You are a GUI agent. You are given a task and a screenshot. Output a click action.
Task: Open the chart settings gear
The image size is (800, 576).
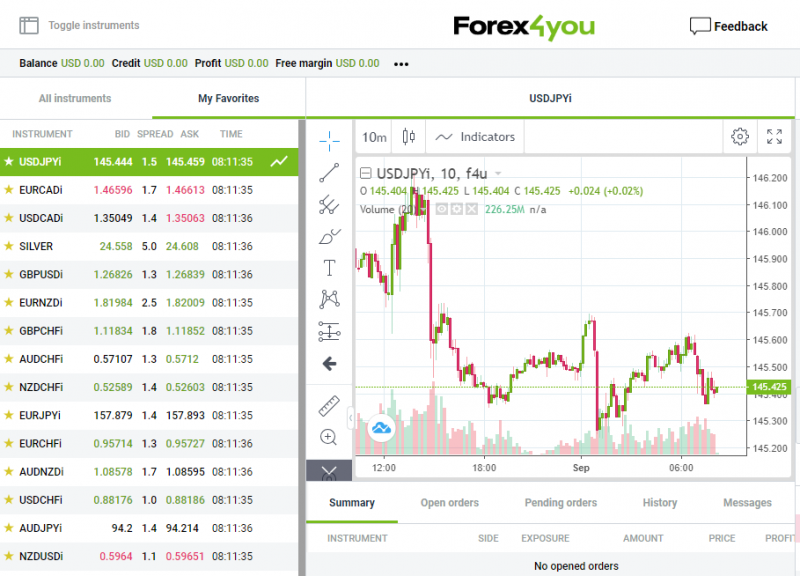[739, 137]
